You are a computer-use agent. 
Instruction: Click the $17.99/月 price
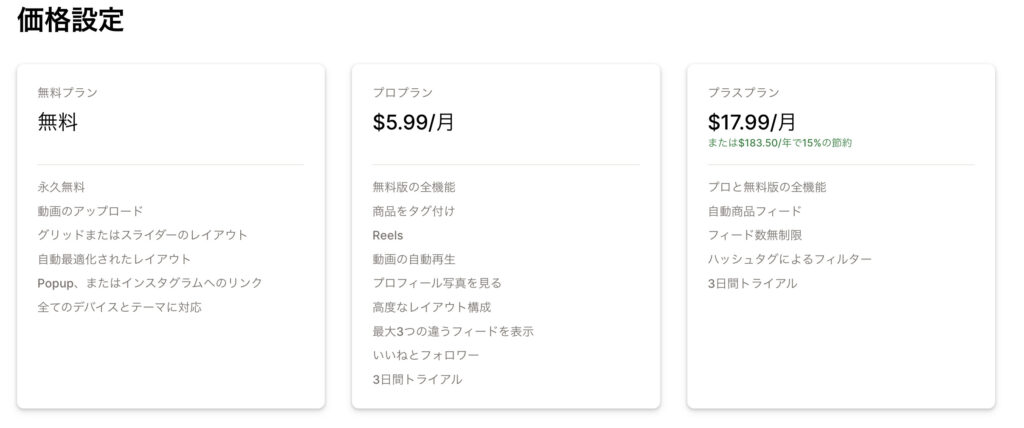point(752,122)
